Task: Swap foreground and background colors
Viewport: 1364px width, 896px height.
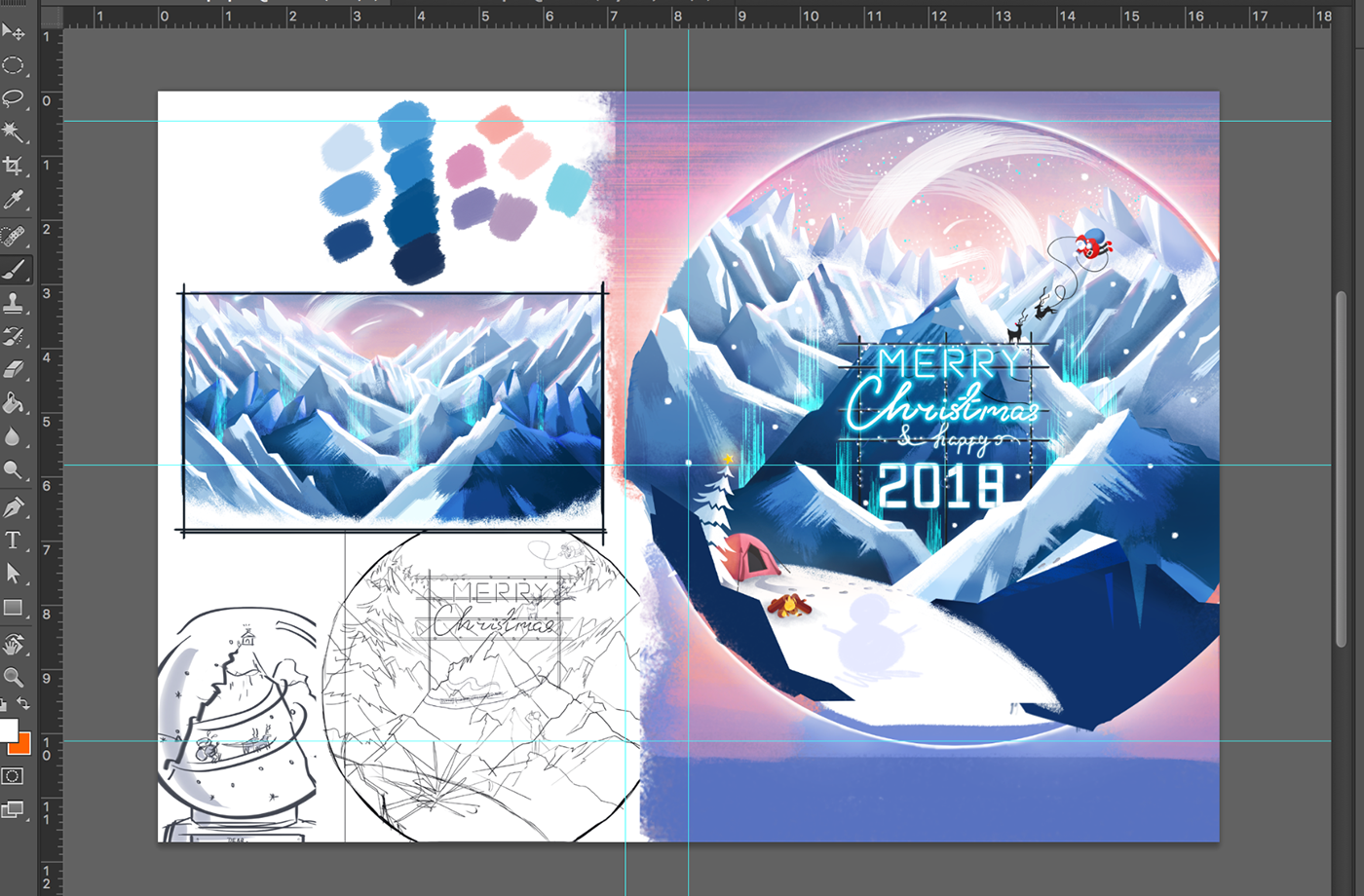Action: tap(23, 703)
